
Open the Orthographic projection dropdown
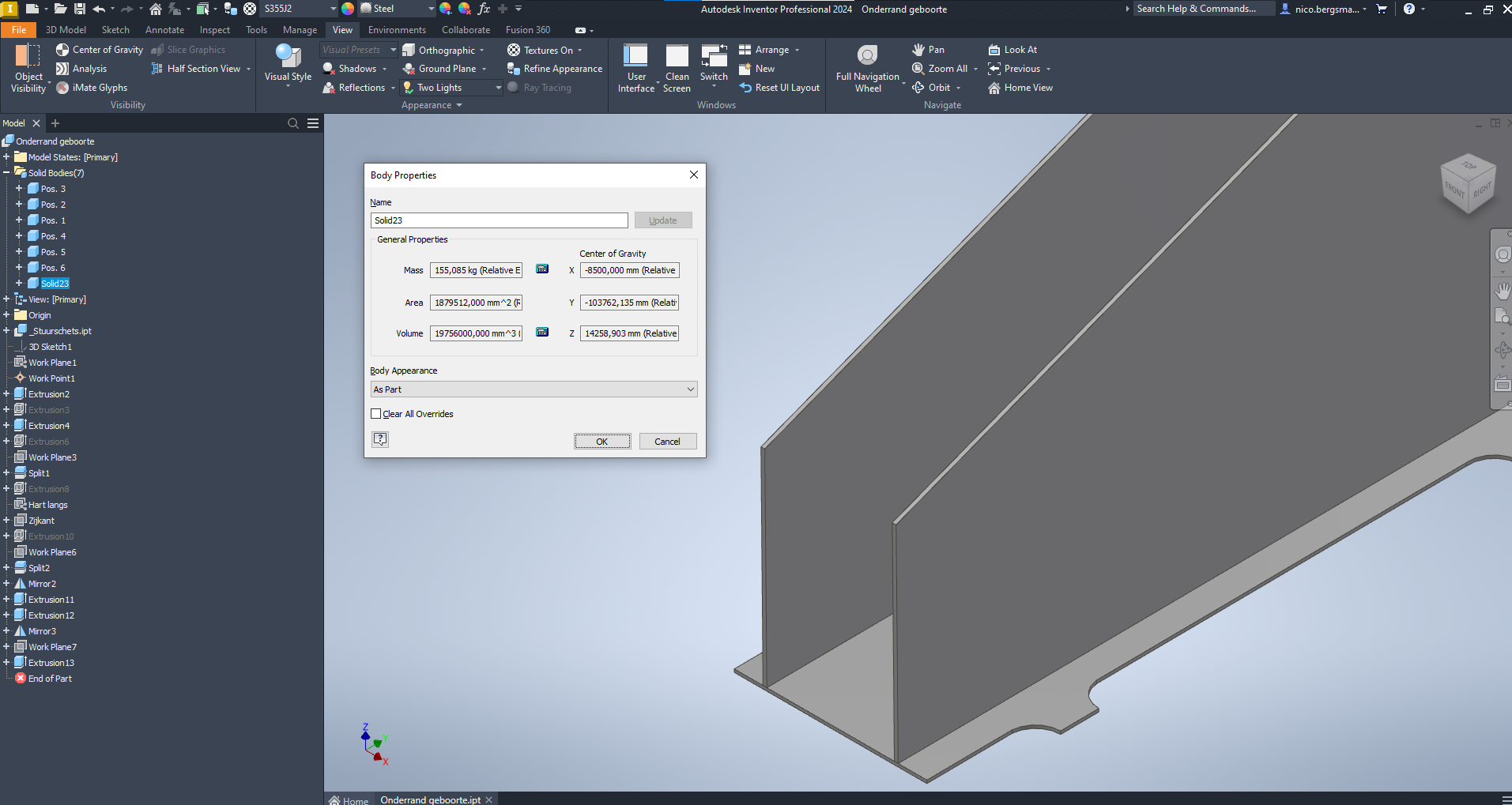coord(481,49)
